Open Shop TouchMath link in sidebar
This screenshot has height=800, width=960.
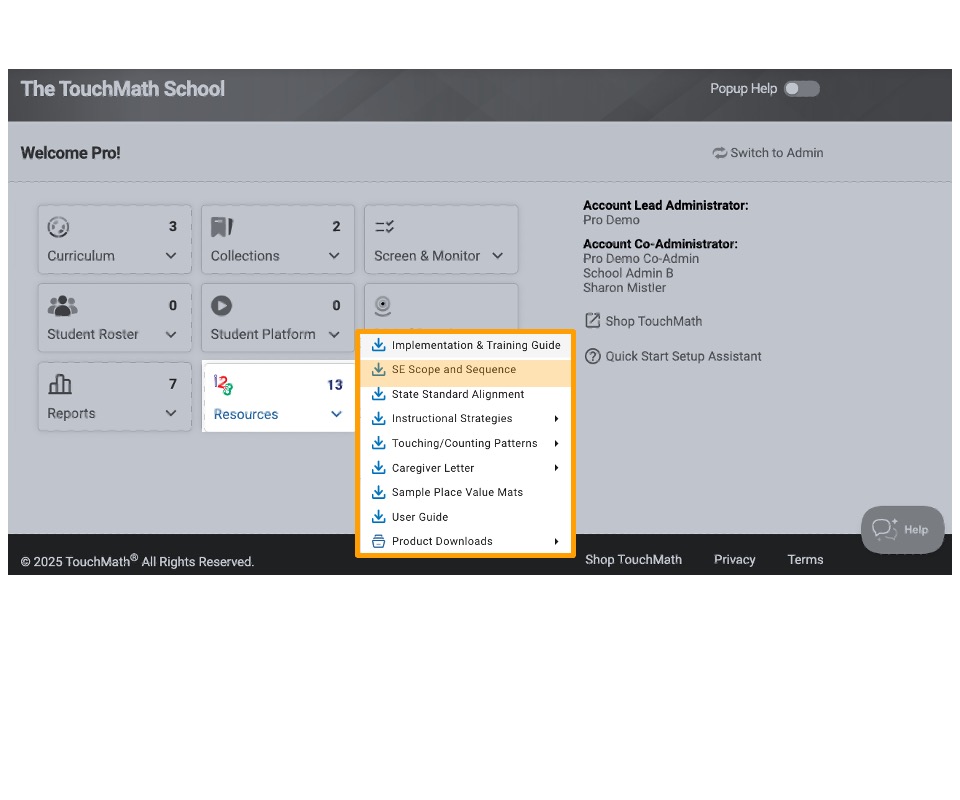click(x=644, y=321)
